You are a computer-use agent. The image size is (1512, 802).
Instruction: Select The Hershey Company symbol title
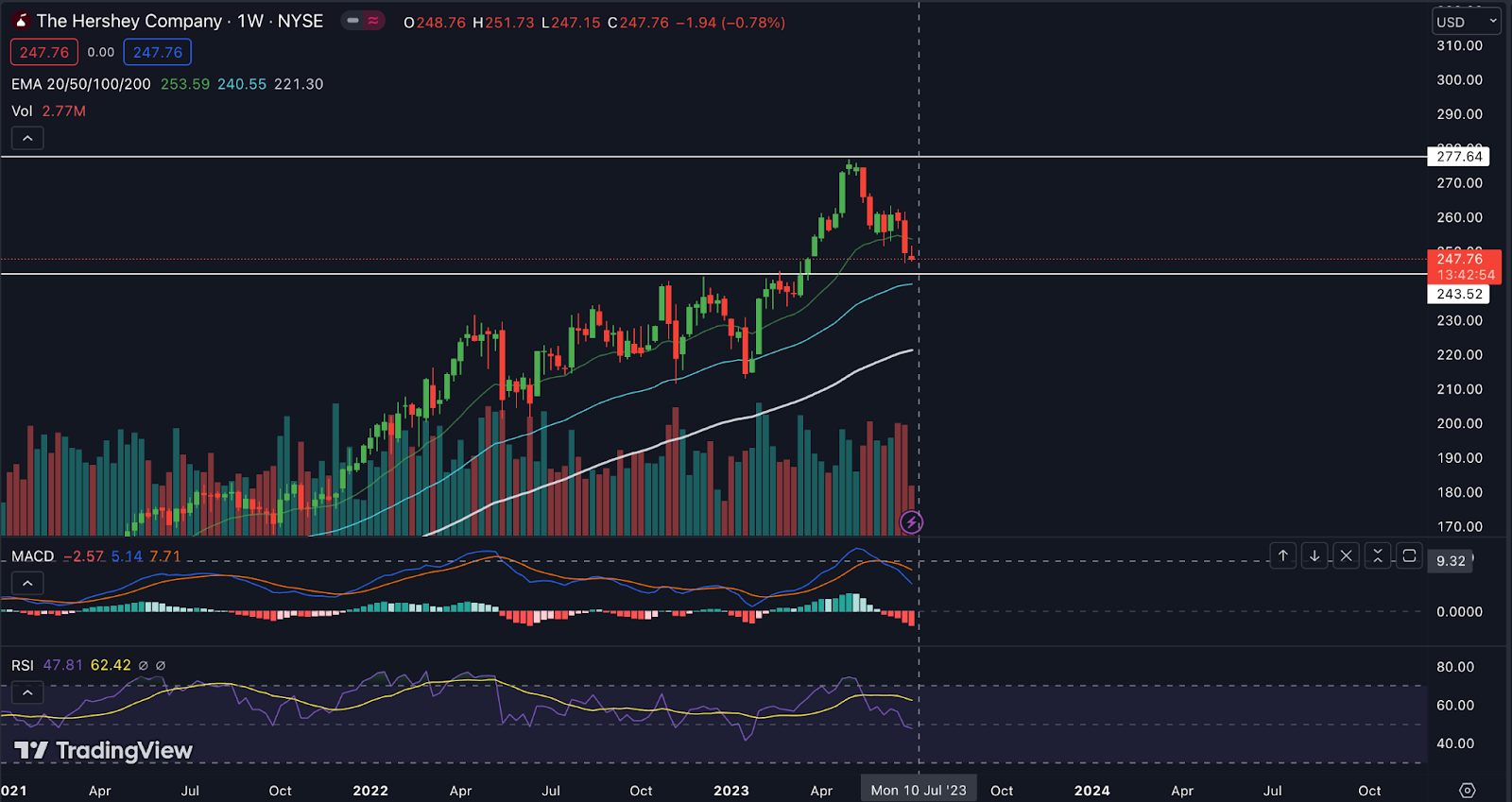[129, 21]
